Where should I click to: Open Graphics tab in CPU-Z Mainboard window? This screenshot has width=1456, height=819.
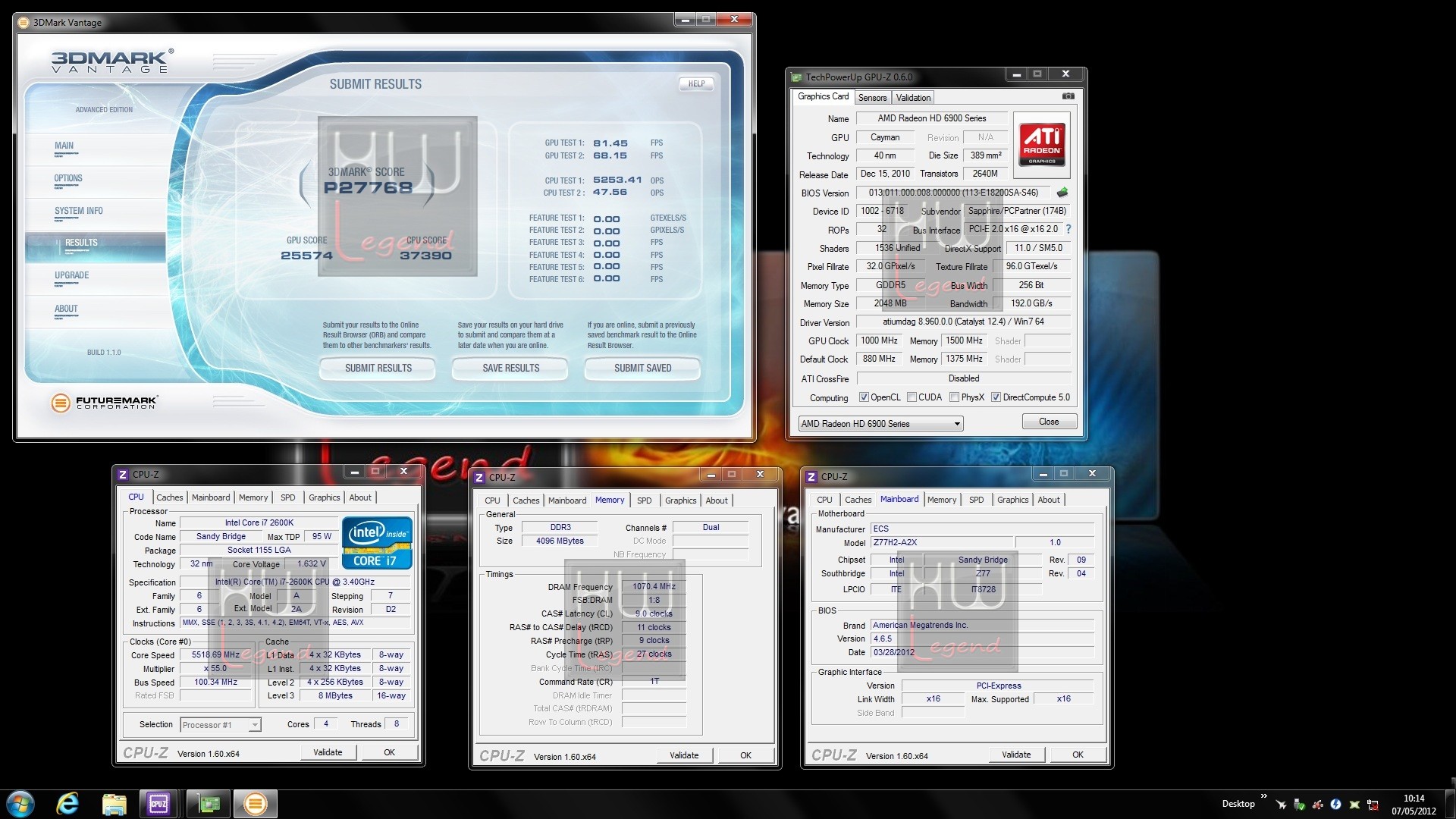[1012, 500]
